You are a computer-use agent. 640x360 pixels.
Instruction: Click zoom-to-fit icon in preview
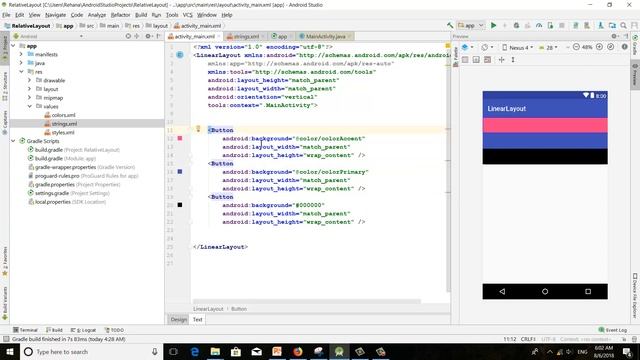point(611,47)
